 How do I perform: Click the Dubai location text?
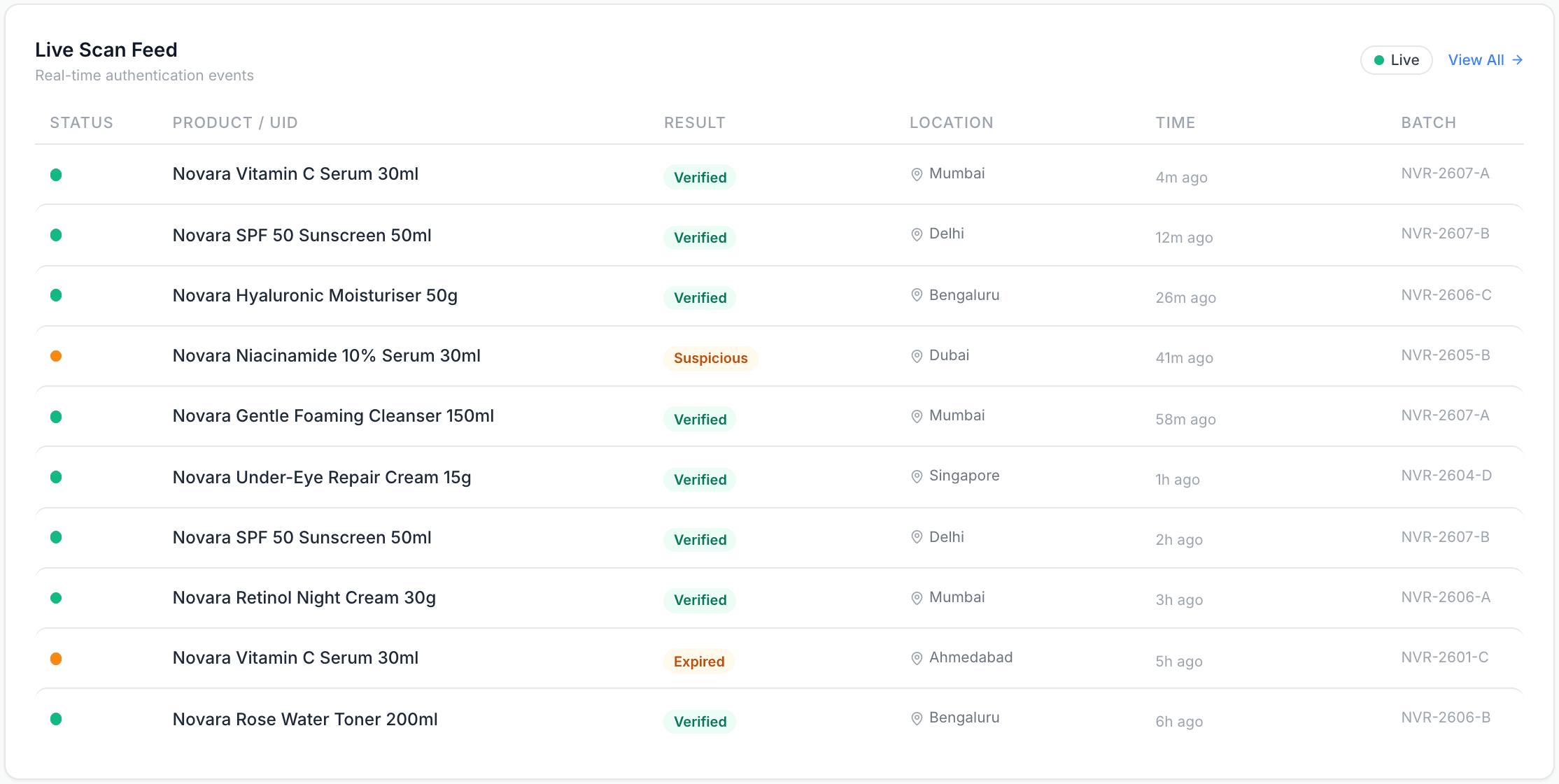pos(949,355)
